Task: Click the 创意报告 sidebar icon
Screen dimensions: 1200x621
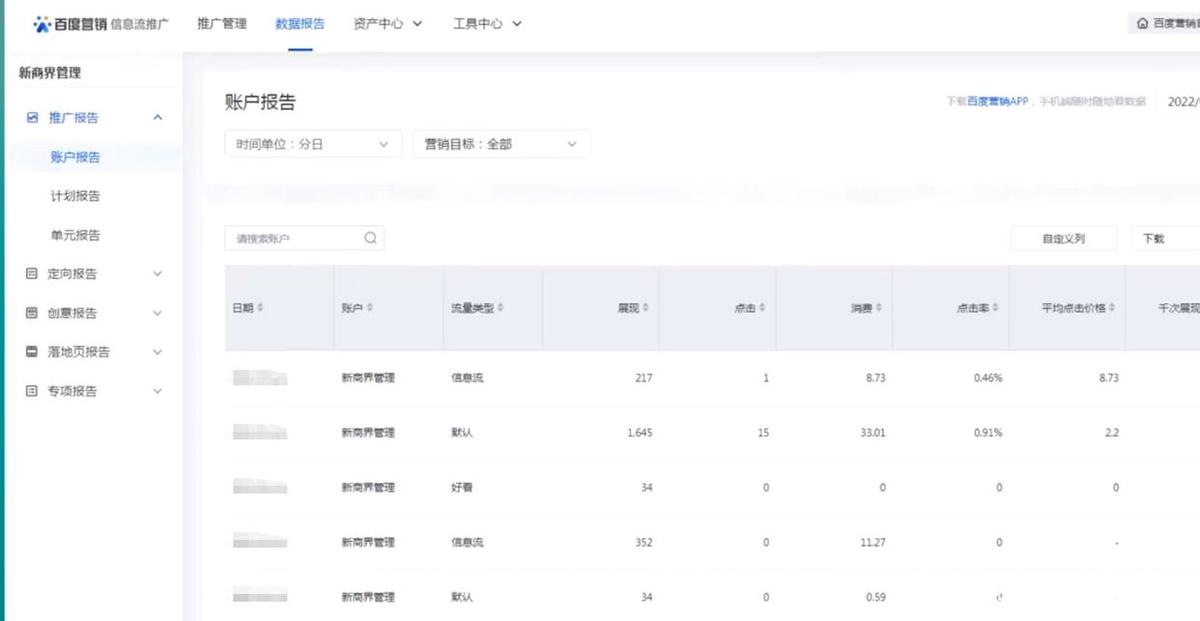Action: (x=32, y=313)
